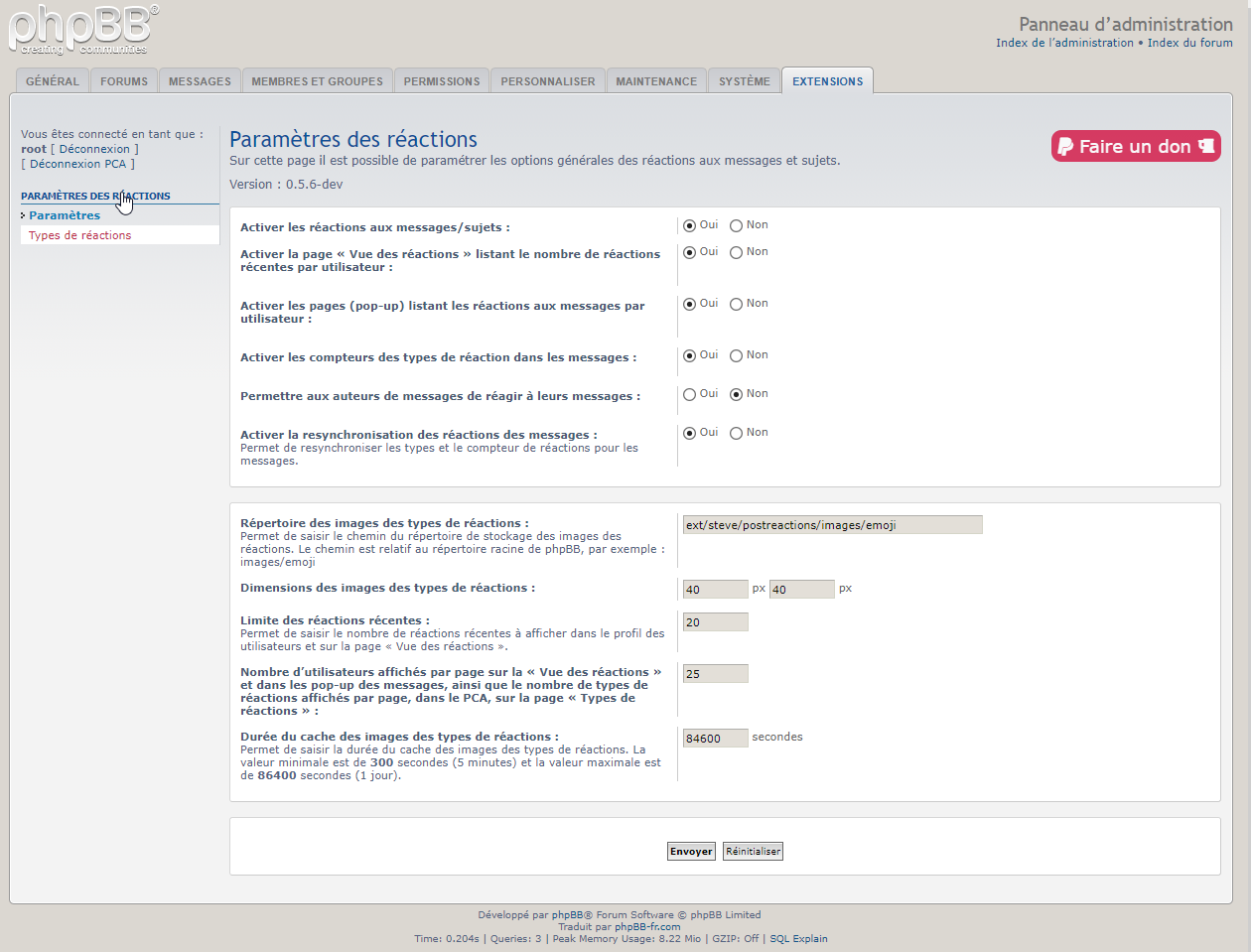
Task: Click the limite des réactions récentes field
Action: [715, 622]
